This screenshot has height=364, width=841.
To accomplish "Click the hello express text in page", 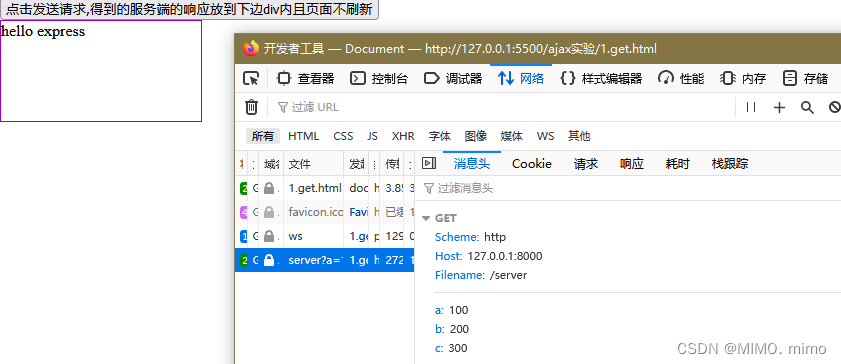I will (43, 31).
